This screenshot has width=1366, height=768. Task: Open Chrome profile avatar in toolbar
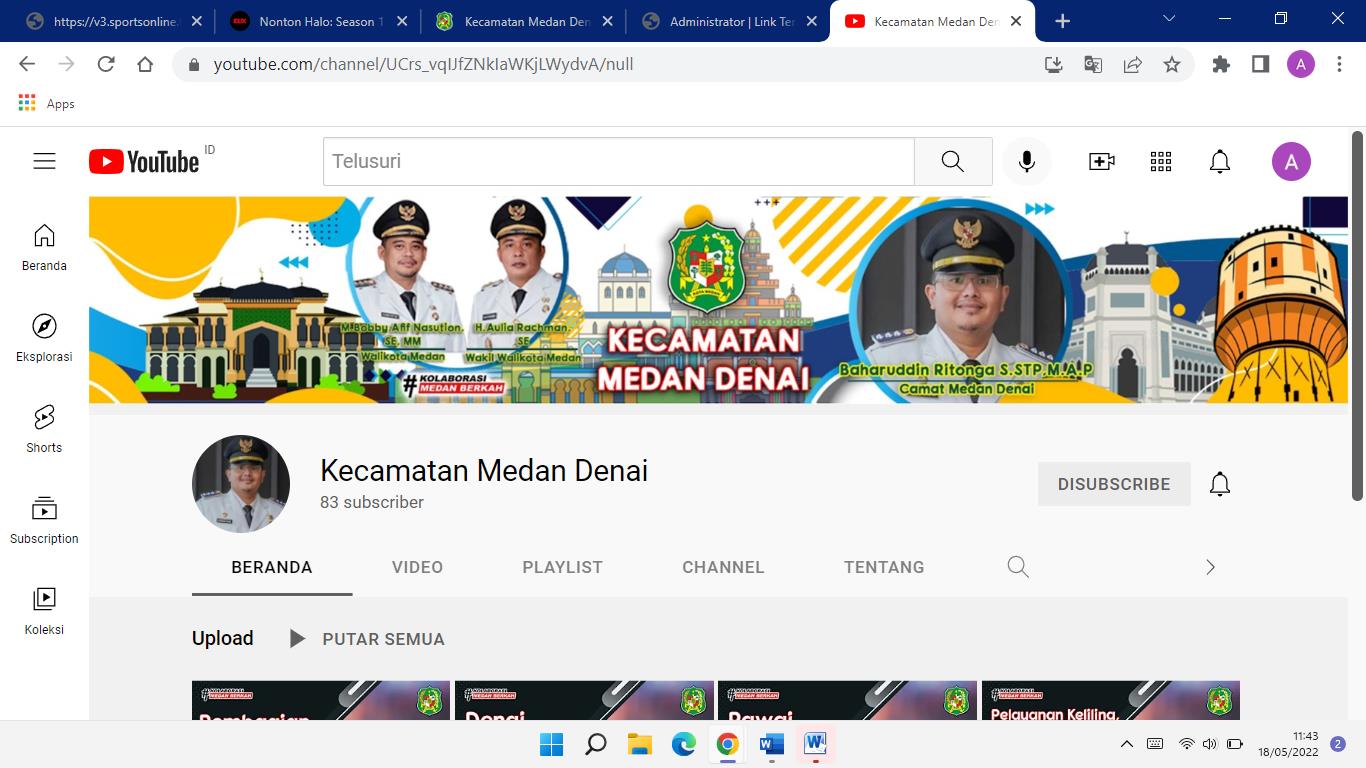click(1300, 64)
